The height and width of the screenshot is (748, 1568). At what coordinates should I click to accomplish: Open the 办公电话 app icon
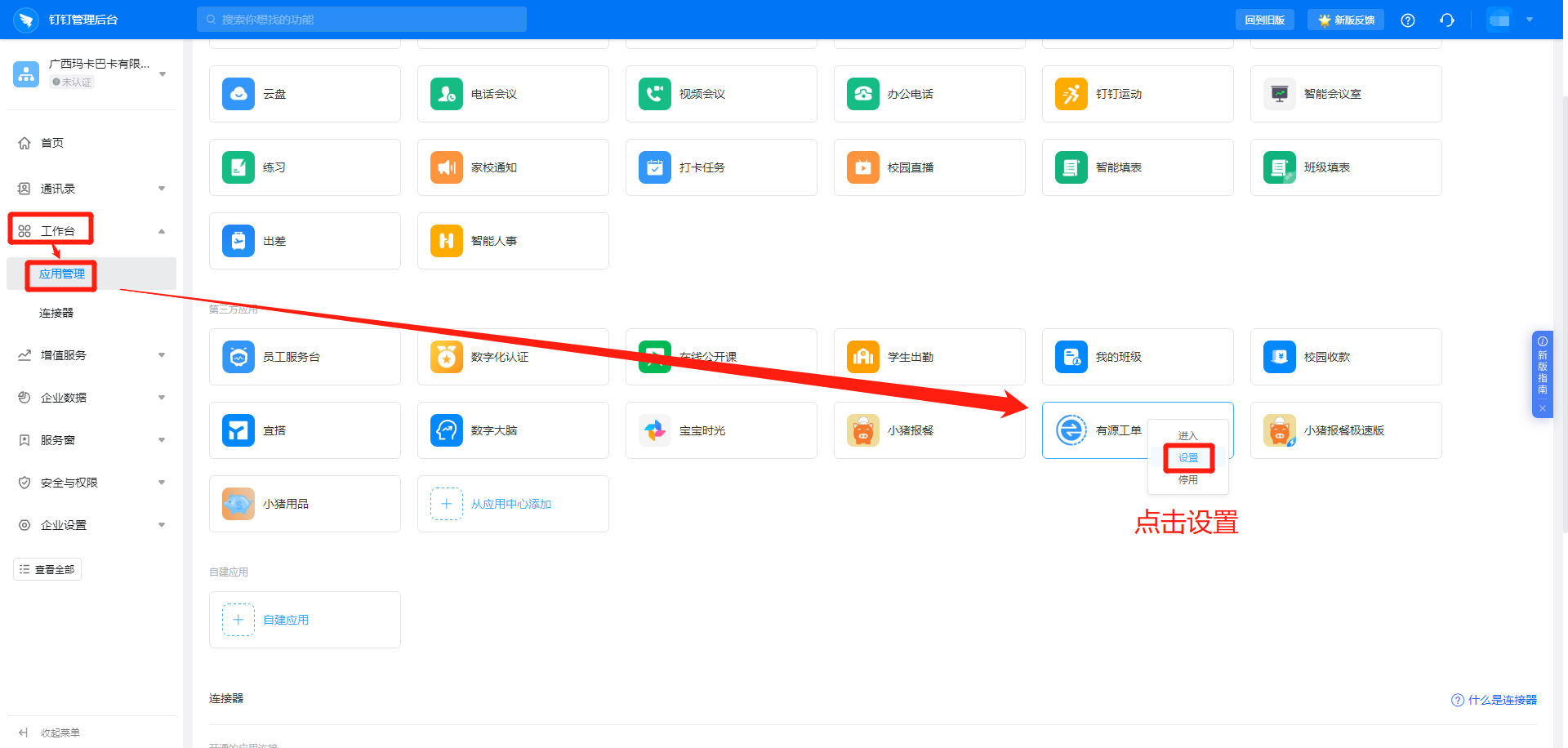(863, 94)
